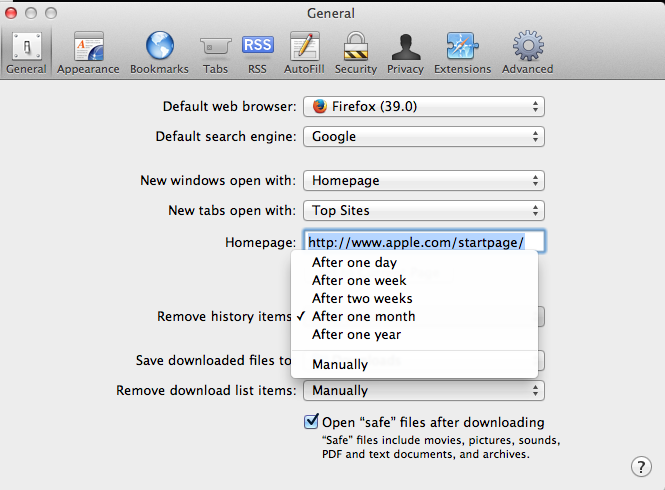
Task: Open the Tabs preferences pane
Action: [215, 53]
